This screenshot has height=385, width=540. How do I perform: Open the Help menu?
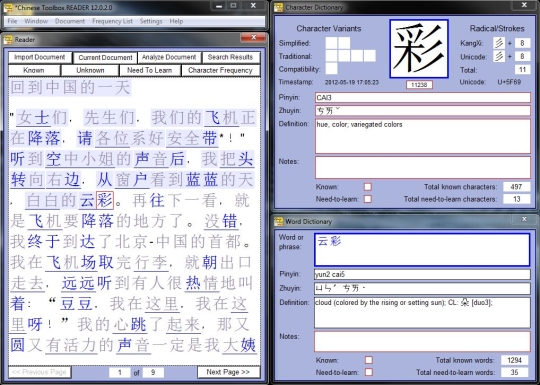click(x=176, y=21)
